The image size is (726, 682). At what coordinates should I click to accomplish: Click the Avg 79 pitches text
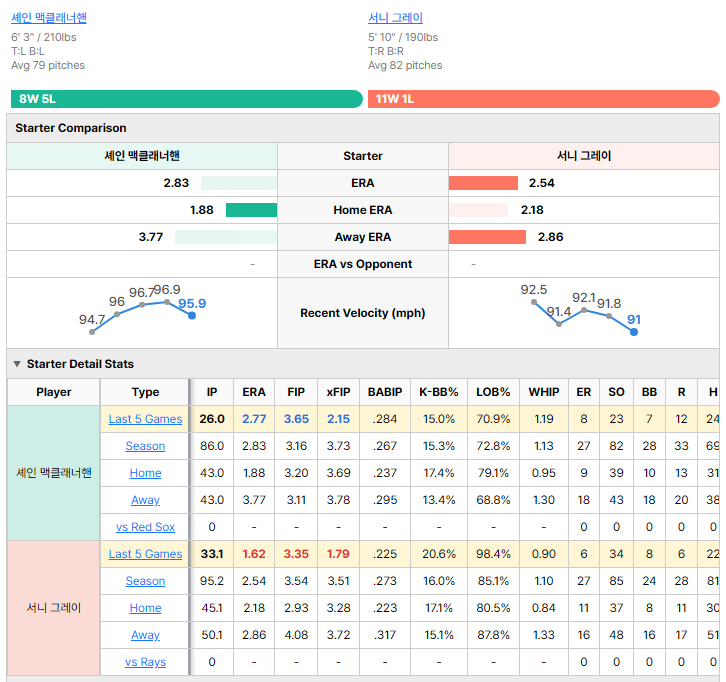point(48,65)
